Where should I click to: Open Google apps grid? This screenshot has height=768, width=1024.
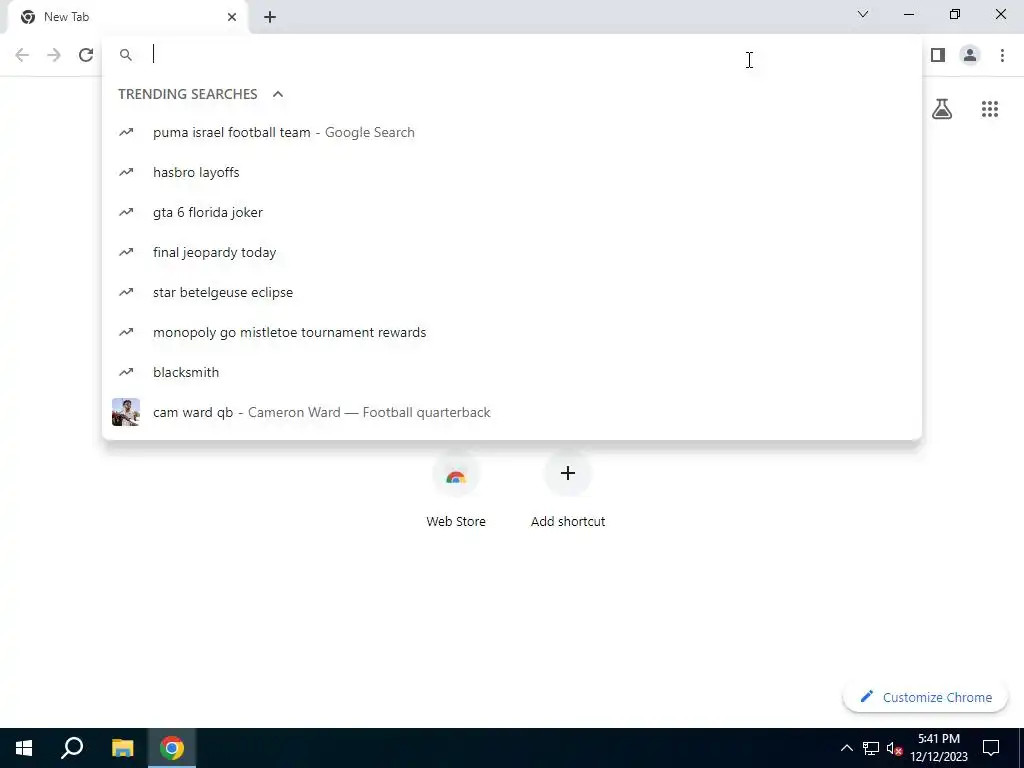click(x=989, y=108)
